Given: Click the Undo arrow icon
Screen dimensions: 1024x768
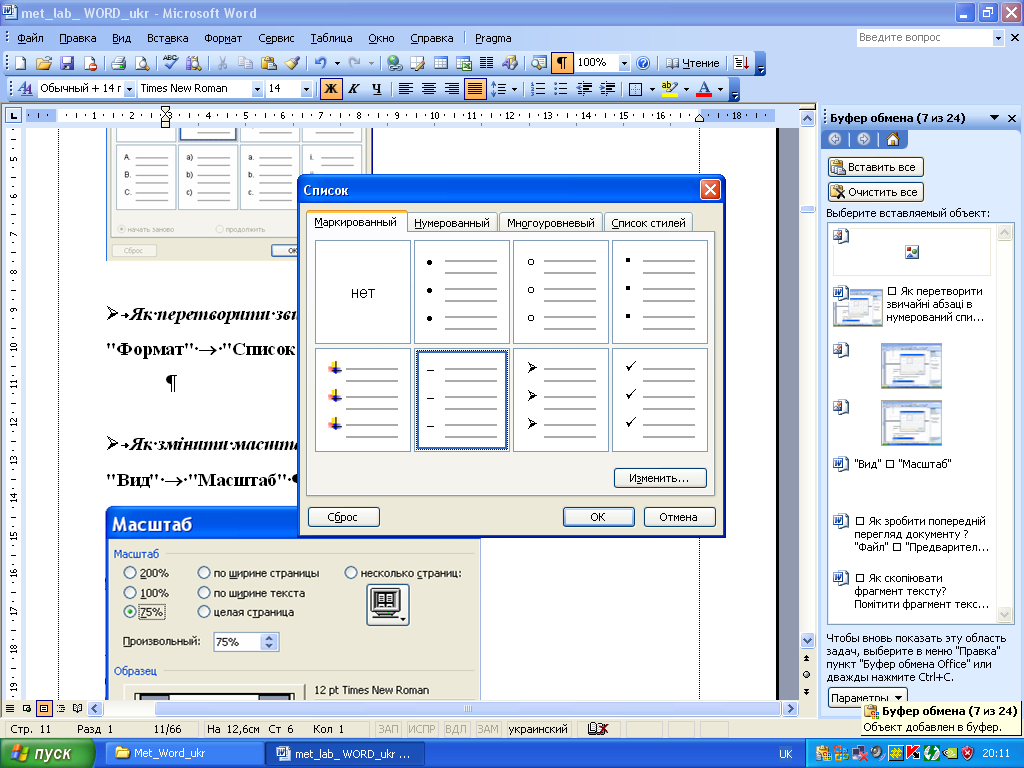Looking at the screenshot, I should tap(320, 63).
